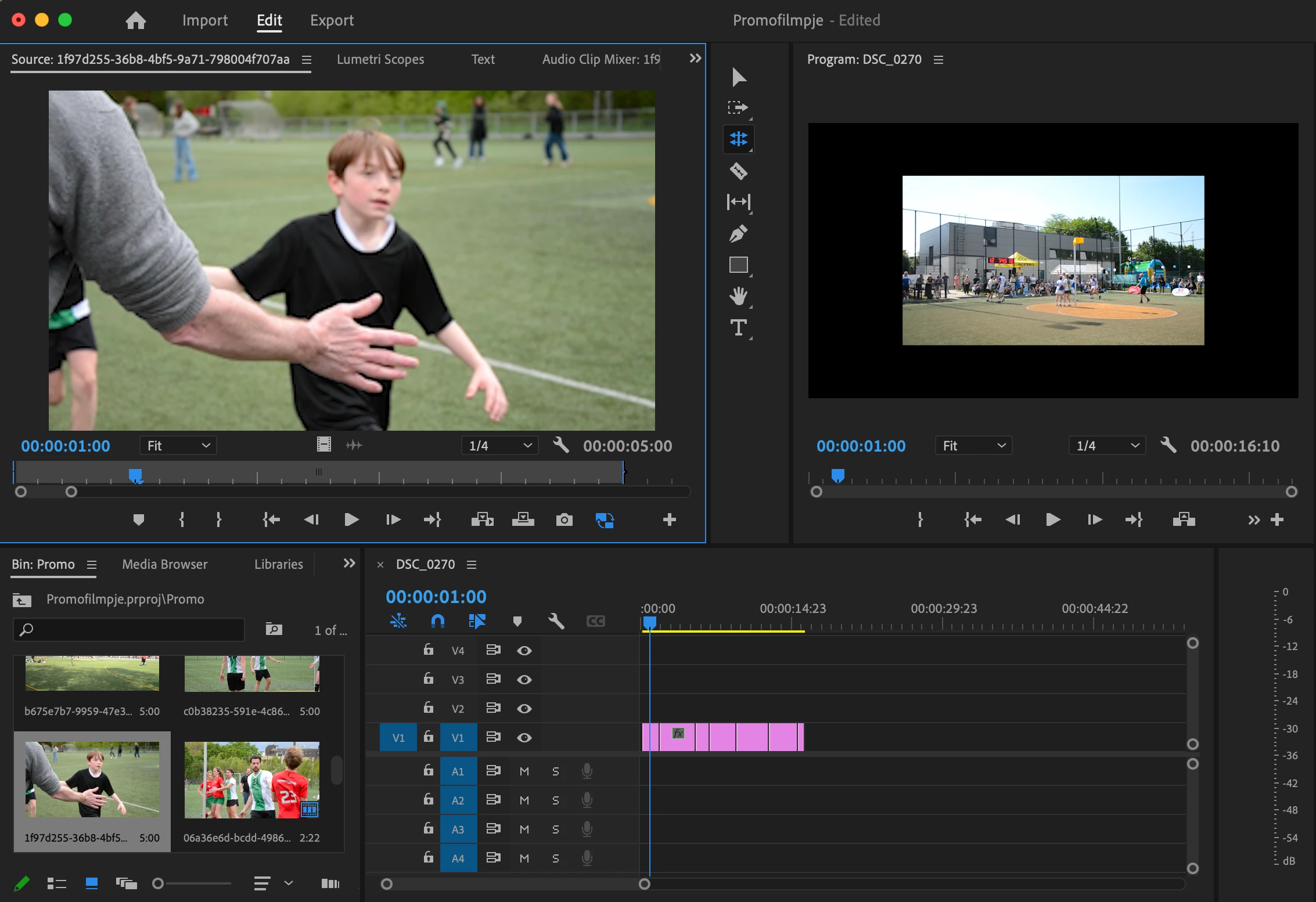
Task: Expand hidden Source panel tabs chevron
Action: pos(695,59)
